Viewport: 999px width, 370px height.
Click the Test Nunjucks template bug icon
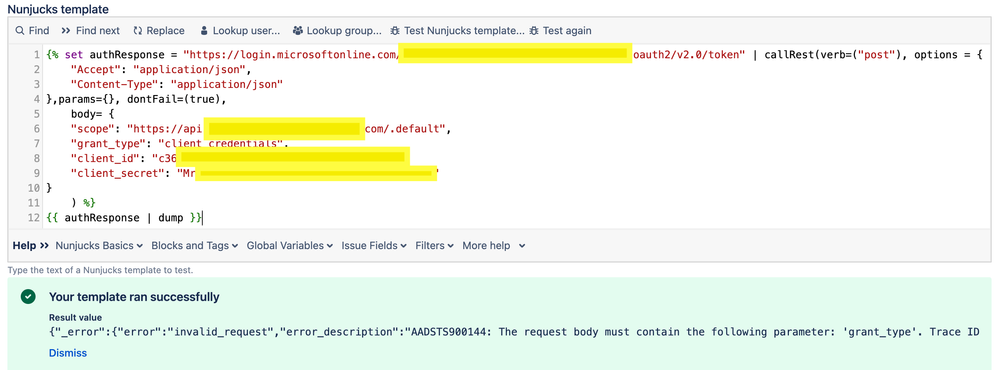pos(396,31)
